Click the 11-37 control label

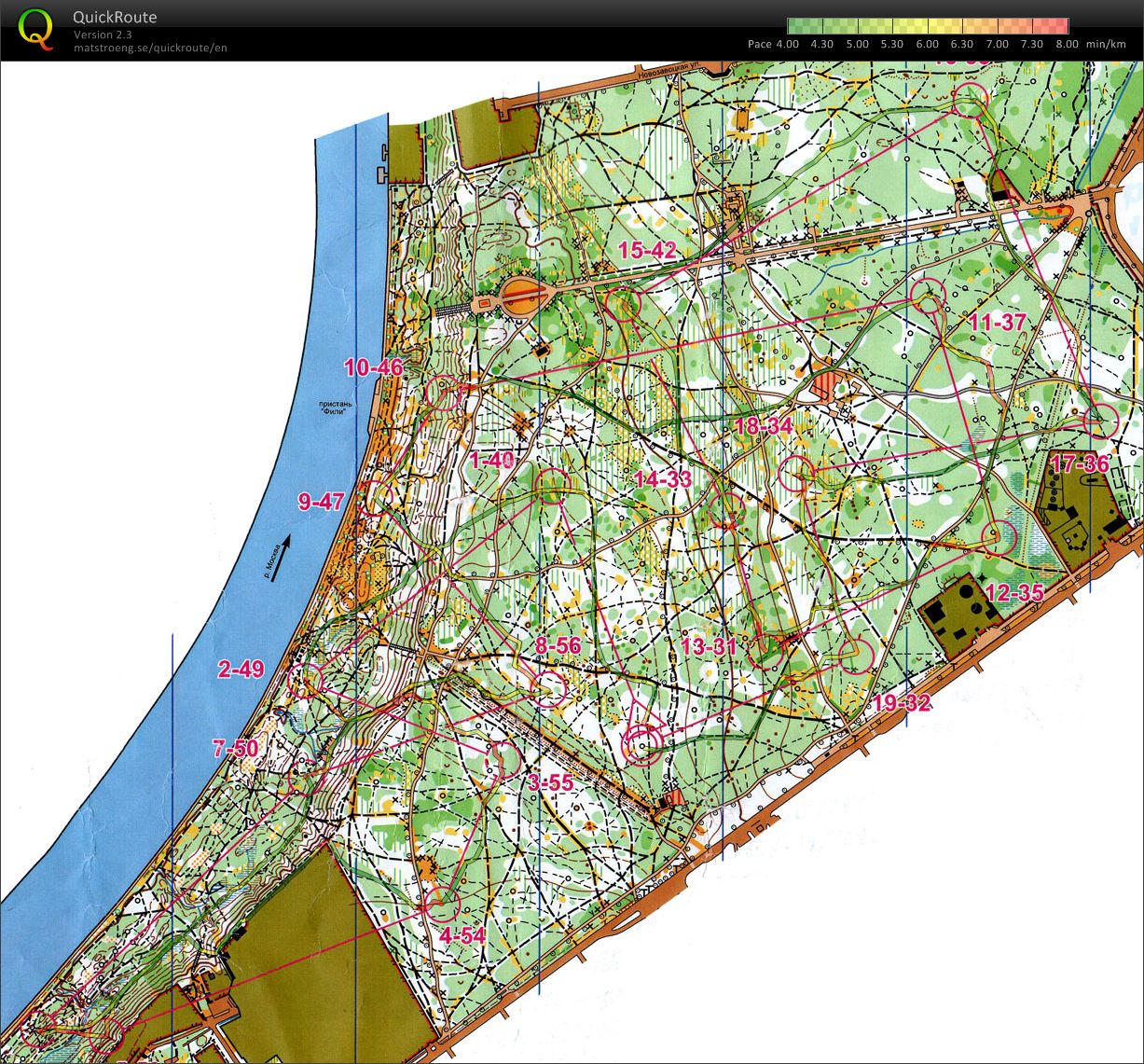pyautogui.click(x=997, y=323)
